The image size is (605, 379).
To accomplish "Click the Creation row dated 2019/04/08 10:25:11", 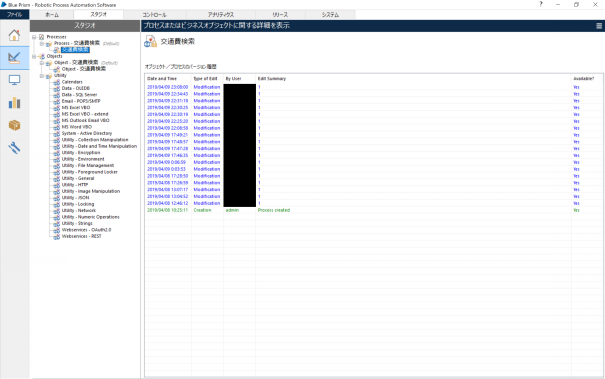I will (x=373, y=210).
